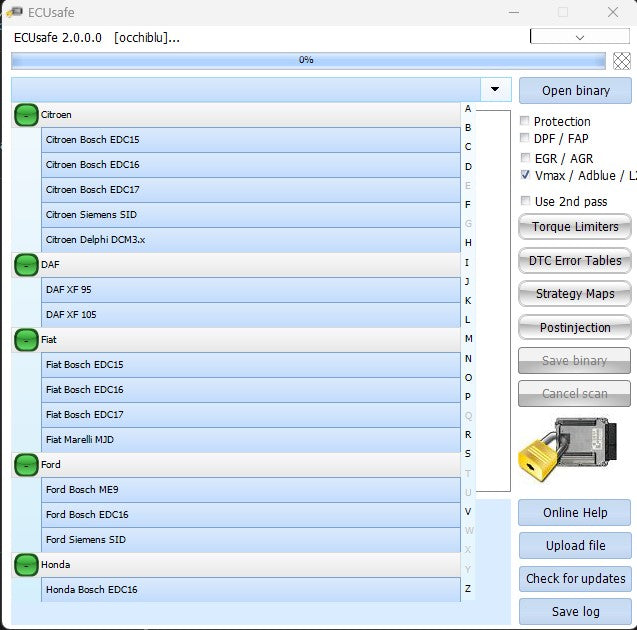637x630 pixels.
Task: Select Citroen Delphi DCM3.x
Action: point(251,240)
